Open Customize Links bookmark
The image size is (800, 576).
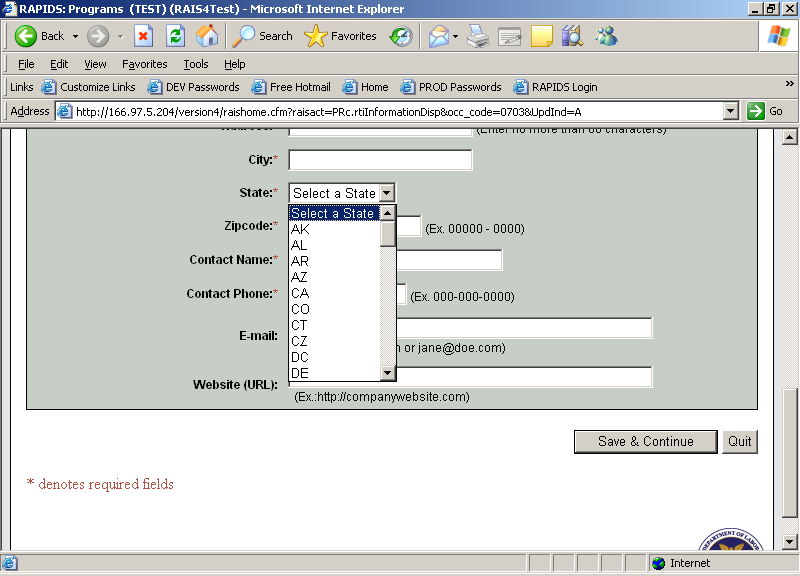89,87
